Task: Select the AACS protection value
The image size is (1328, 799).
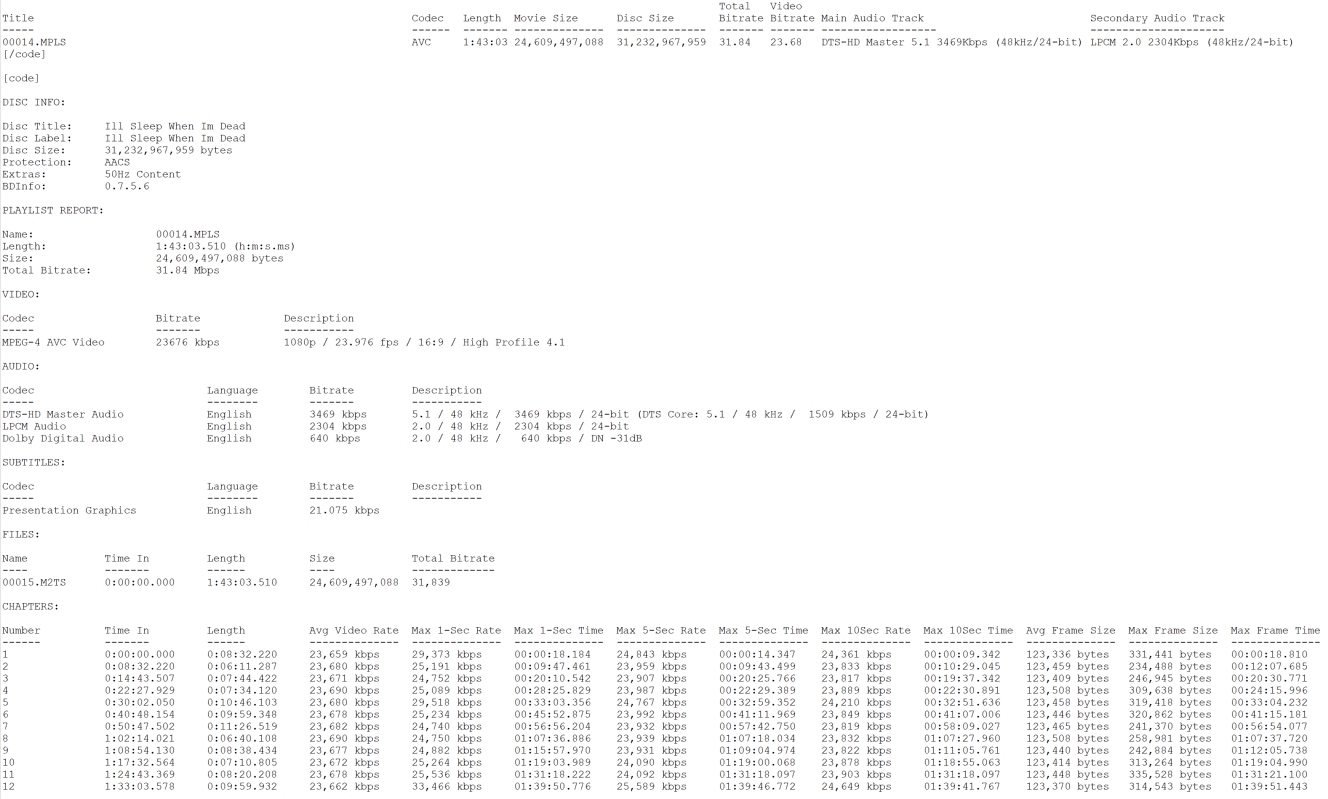Action: click(x=117, y=162)
